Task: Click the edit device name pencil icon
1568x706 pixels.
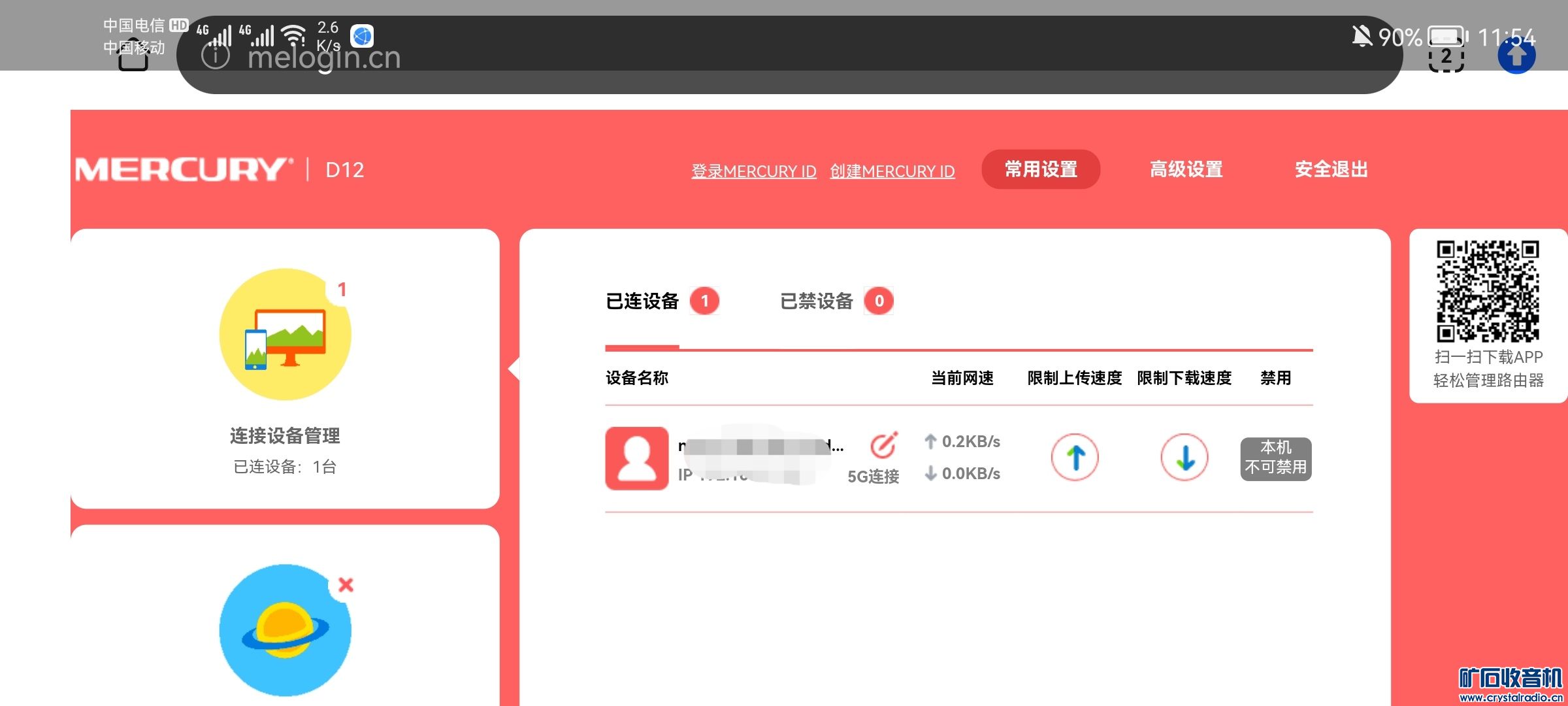Action: pos(883,446)
